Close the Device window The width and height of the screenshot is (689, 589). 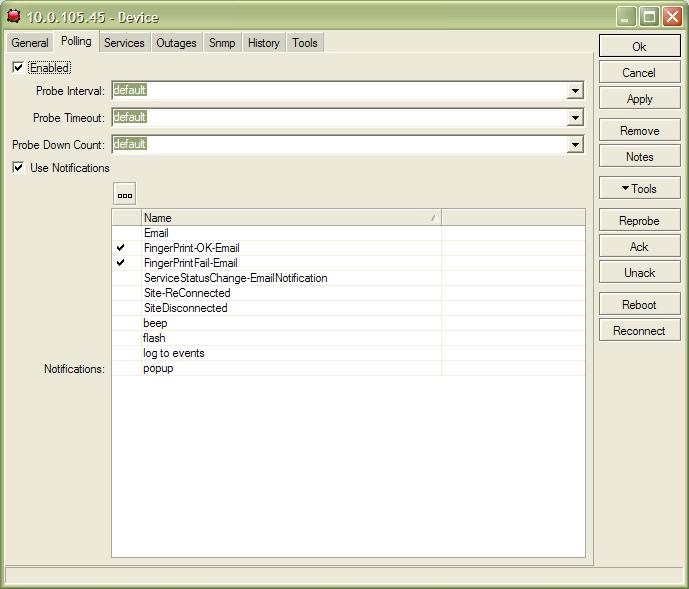(x=673, y=17)
